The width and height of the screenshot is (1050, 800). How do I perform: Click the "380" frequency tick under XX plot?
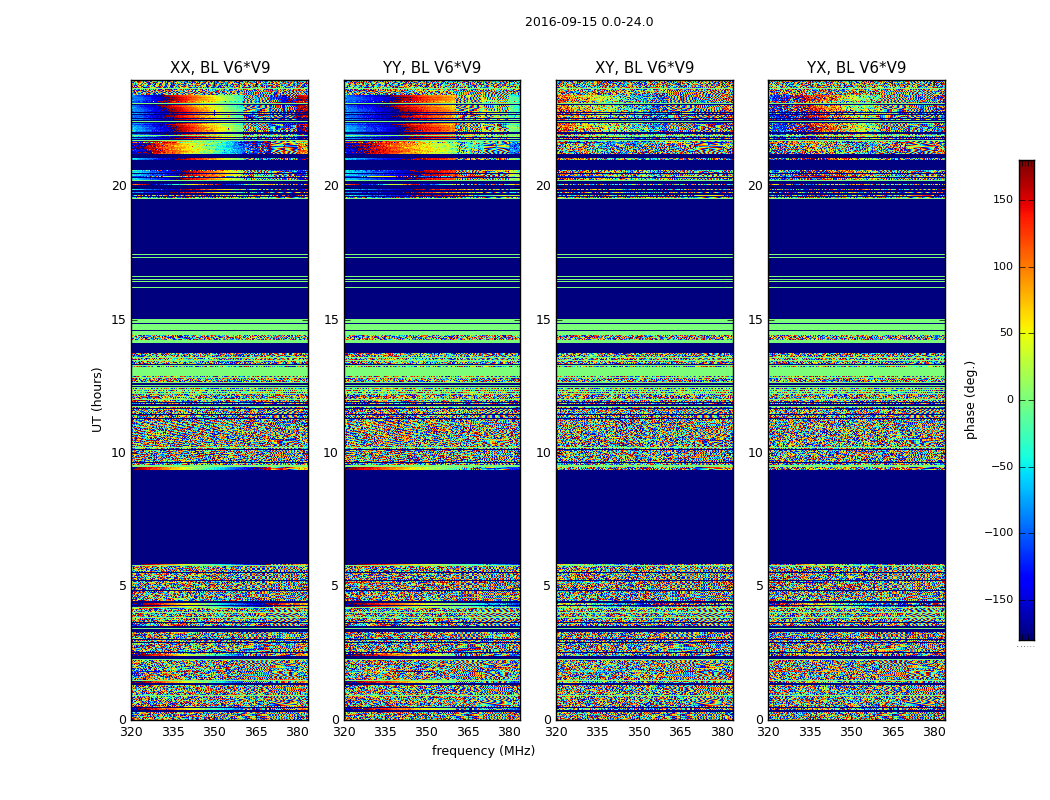pos(297,732)
